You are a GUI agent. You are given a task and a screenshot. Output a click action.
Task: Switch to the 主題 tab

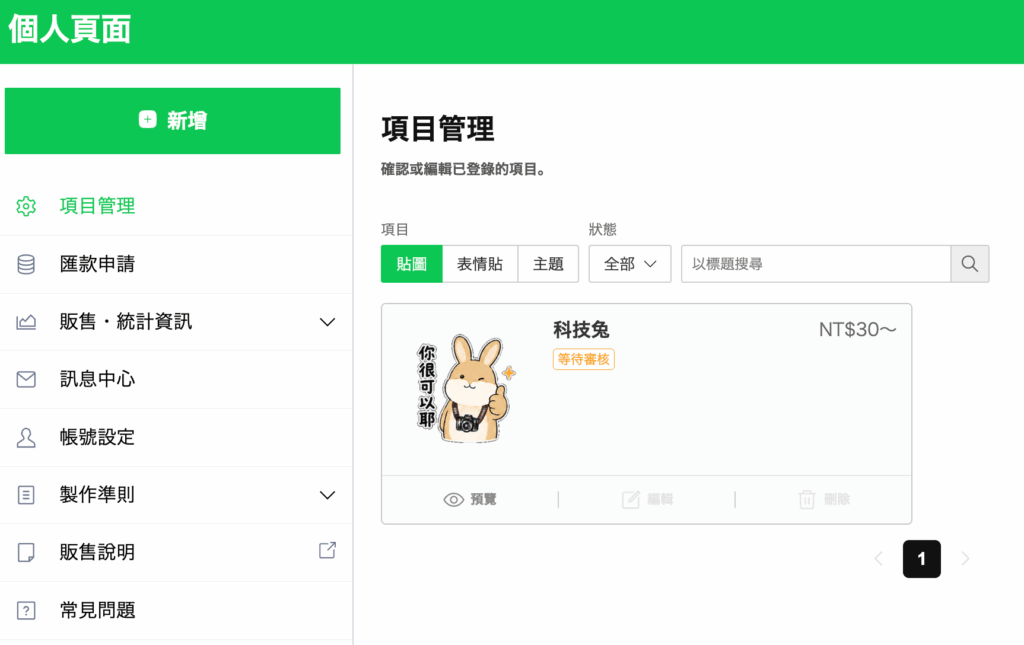[548, 264]
